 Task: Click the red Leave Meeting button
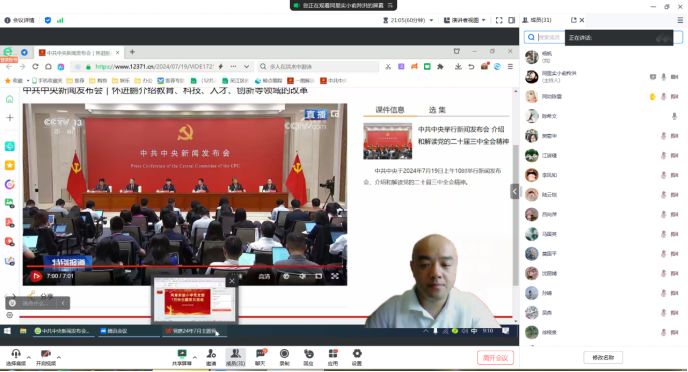[495, 358]
